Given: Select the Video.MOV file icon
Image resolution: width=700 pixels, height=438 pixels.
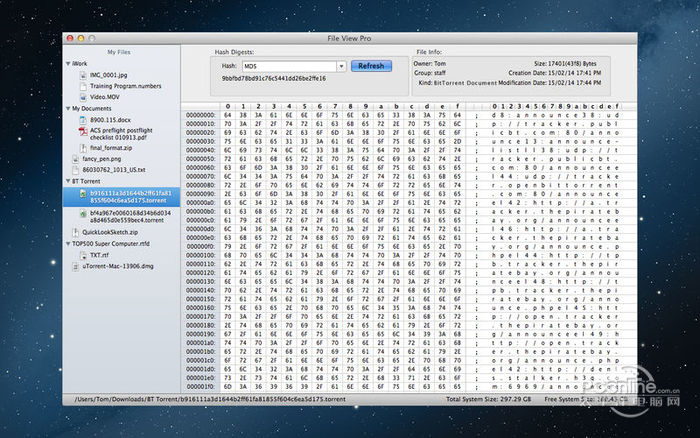Looking at the screenshot, I should coord(82,95).
